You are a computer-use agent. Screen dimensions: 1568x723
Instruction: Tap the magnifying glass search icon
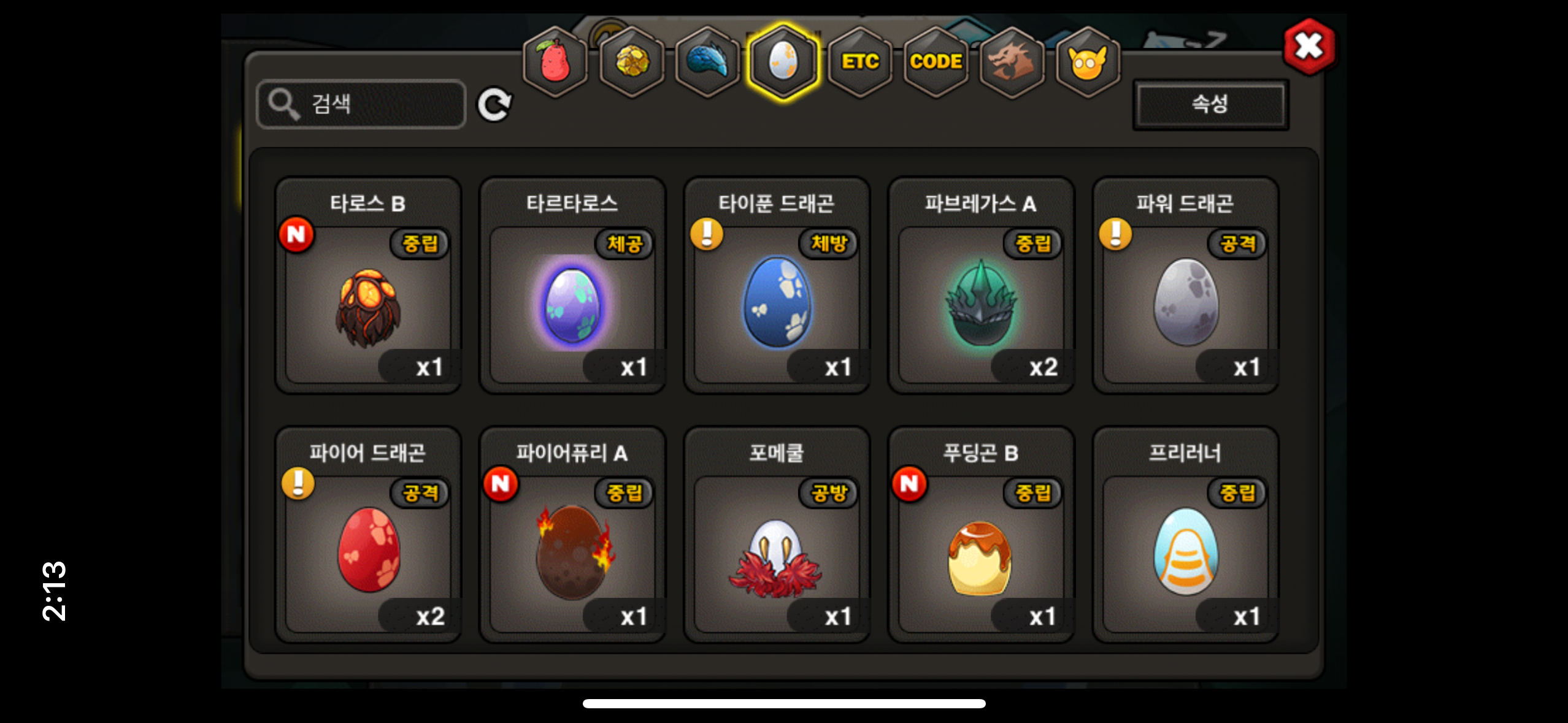point(283,104)
